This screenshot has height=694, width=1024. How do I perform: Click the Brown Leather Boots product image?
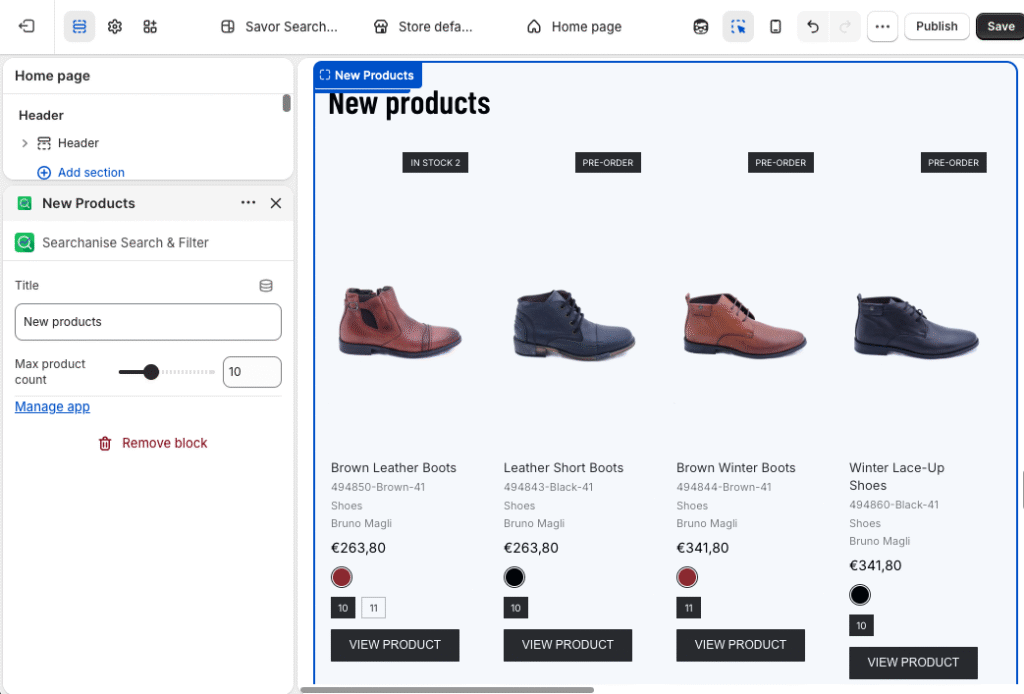[x=400, y=321]
